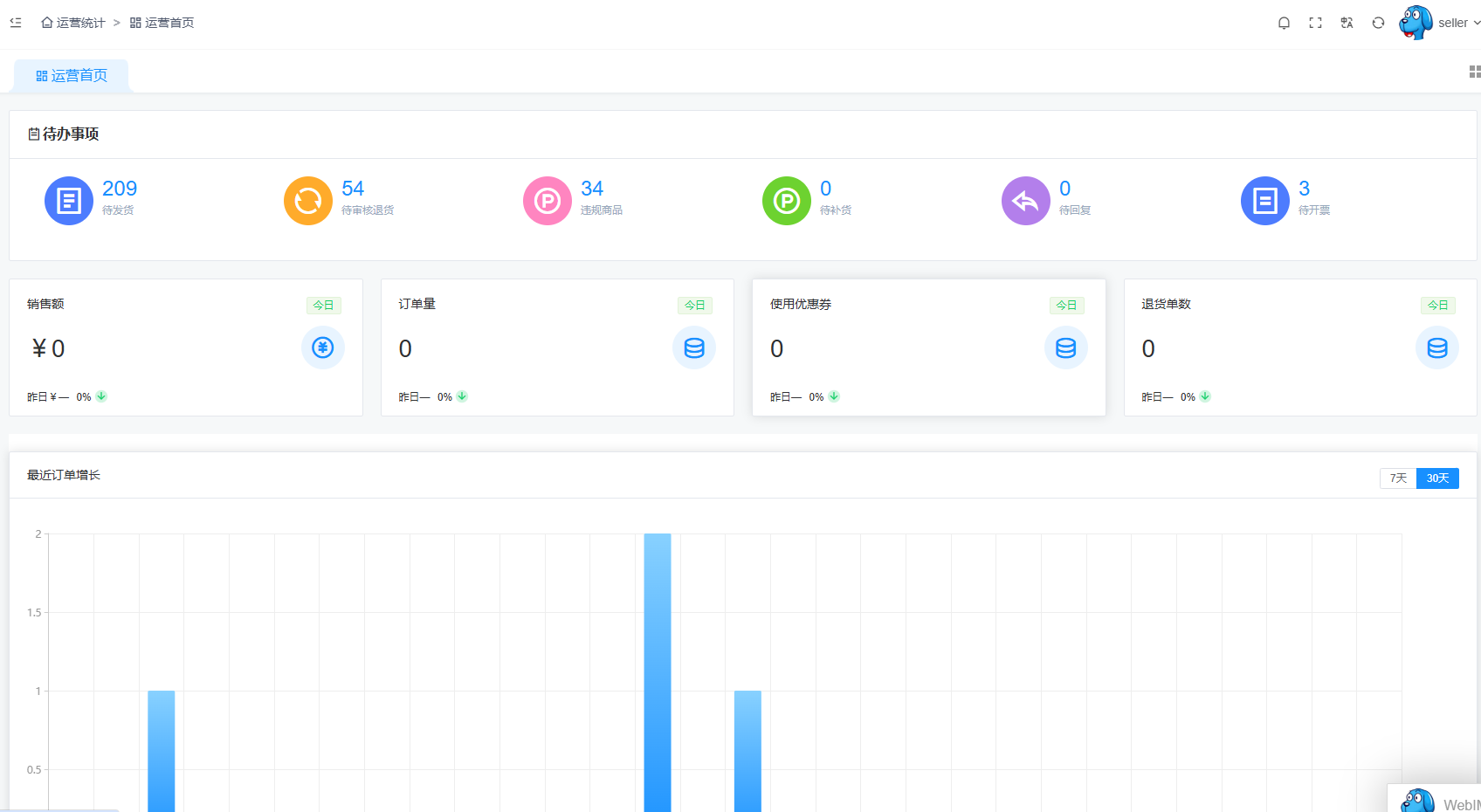This screenshot has width=1481, height=812.
Task: Open the tab options grid menu
Action: (1474, 72)
